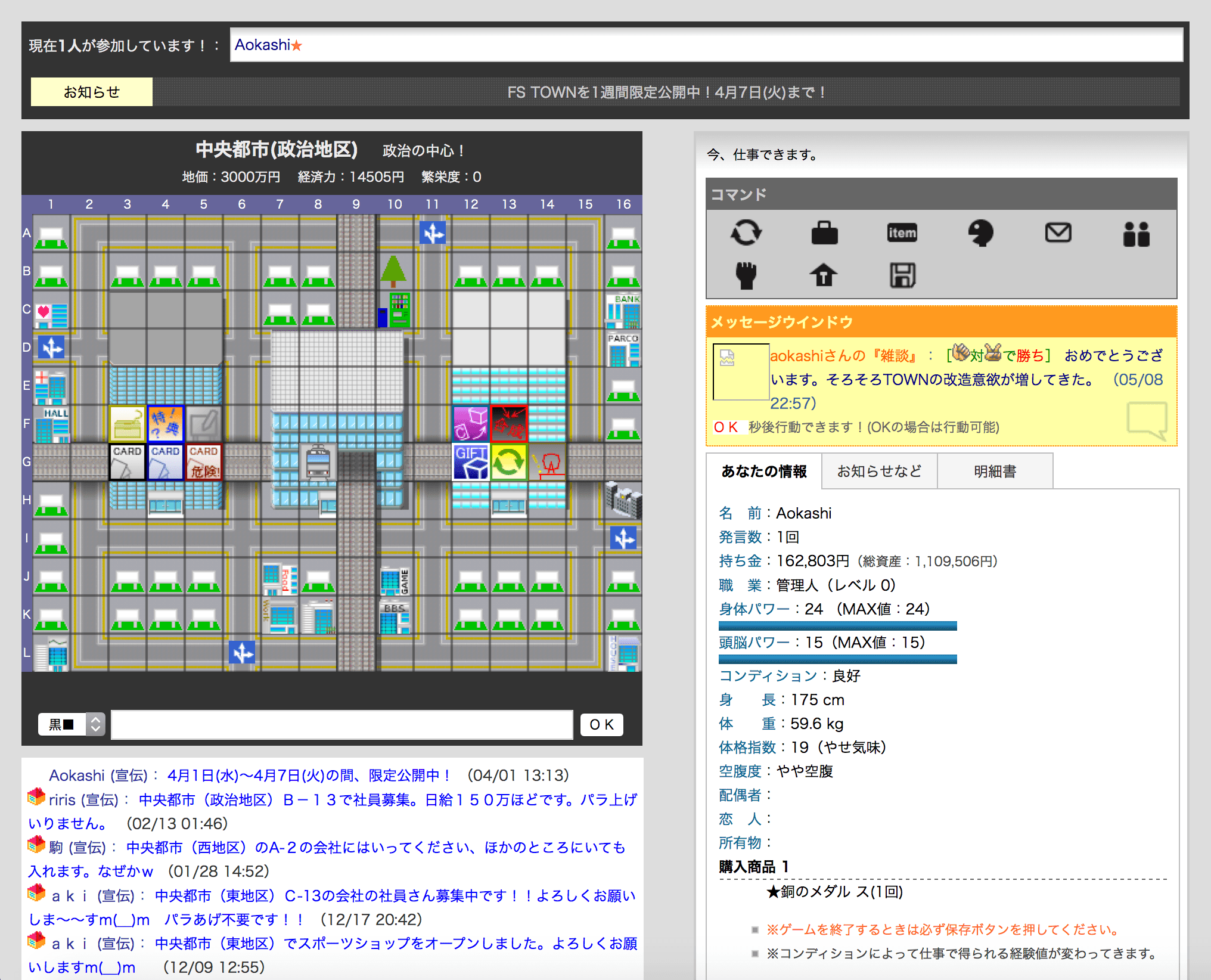Click the house-arrow home command icon
This screenshot has height=980, width=1211.
click(824, 275)
